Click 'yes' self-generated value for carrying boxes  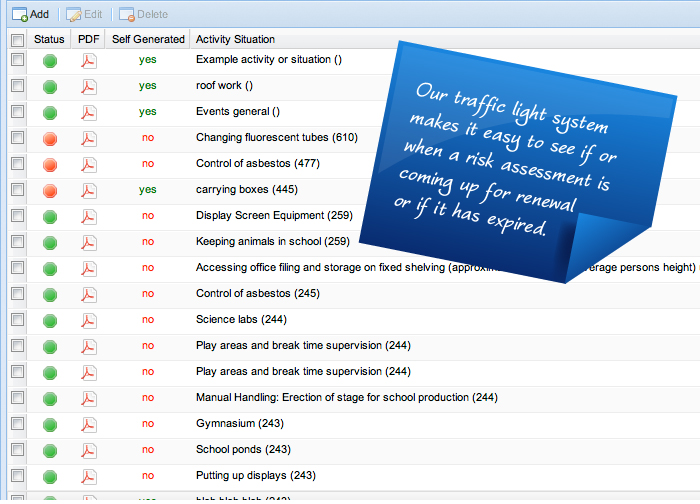(147, 189)
